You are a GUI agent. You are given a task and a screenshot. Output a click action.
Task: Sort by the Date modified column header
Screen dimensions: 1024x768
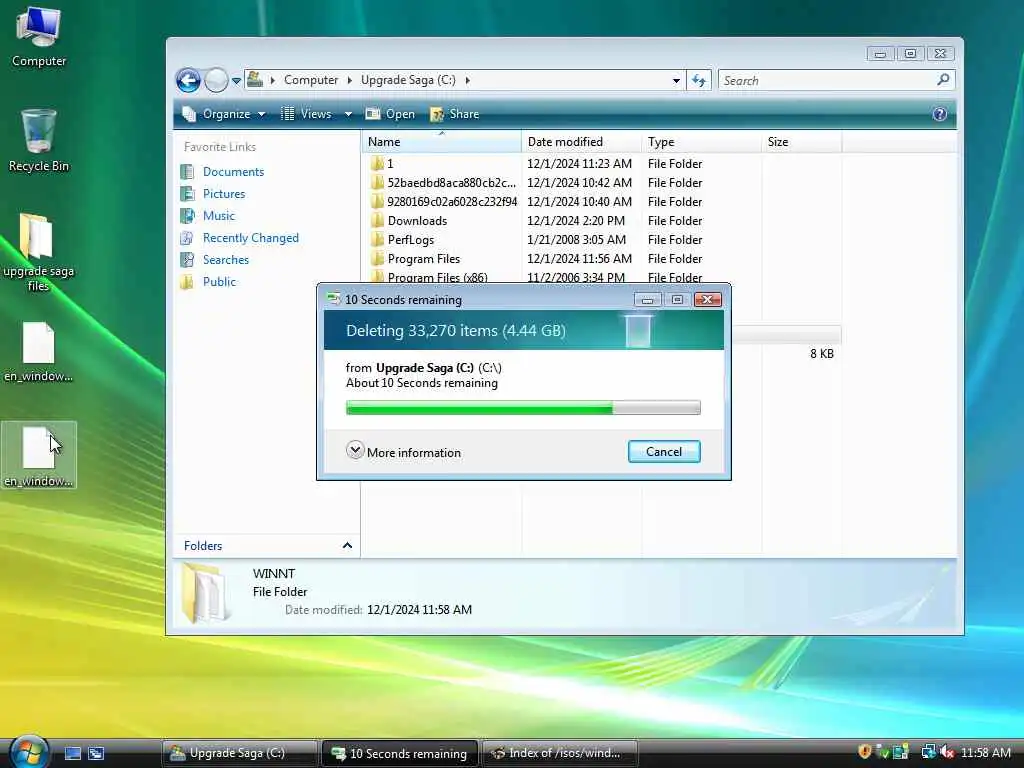pos(582,142)
